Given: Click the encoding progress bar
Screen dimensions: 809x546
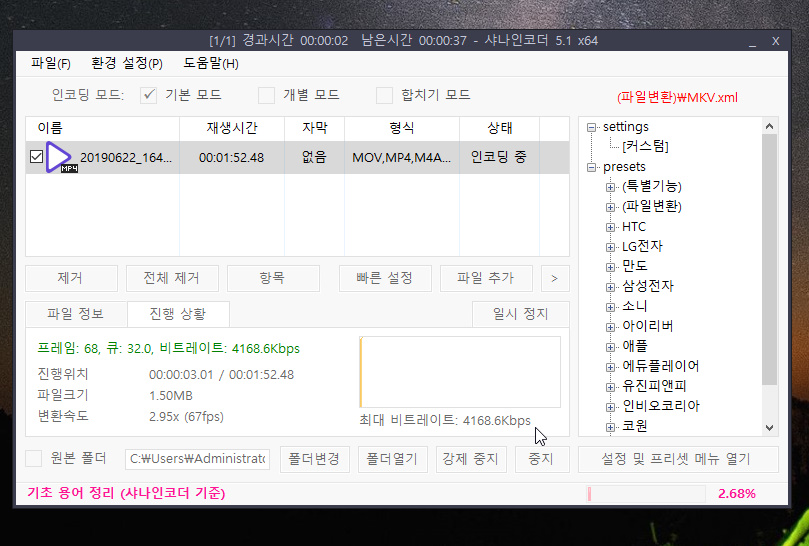Looking at the screenshot, I should (x=646, y=494).
